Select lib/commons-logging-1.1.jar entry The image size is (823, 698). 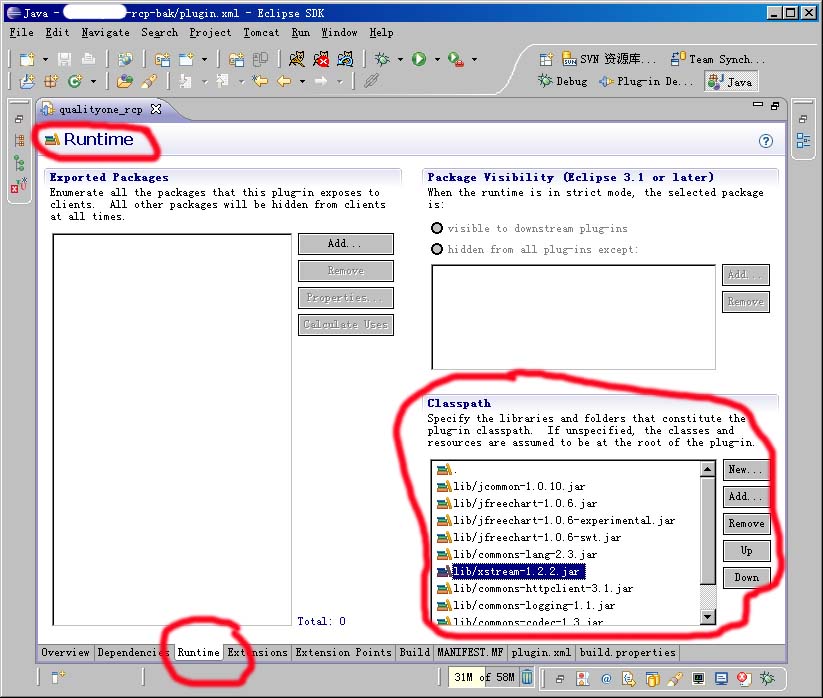pos(525,606)
